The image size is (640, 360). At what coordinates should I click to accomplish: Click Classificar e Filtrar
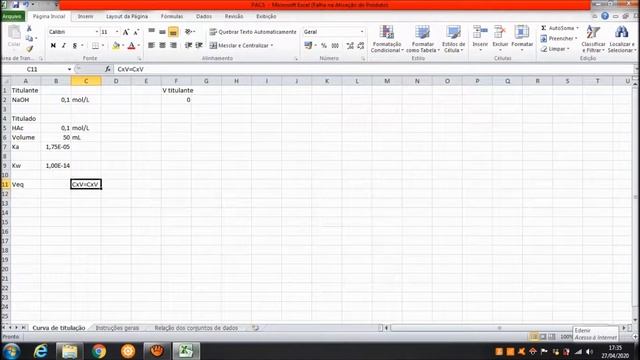click(x=593, y=39)
